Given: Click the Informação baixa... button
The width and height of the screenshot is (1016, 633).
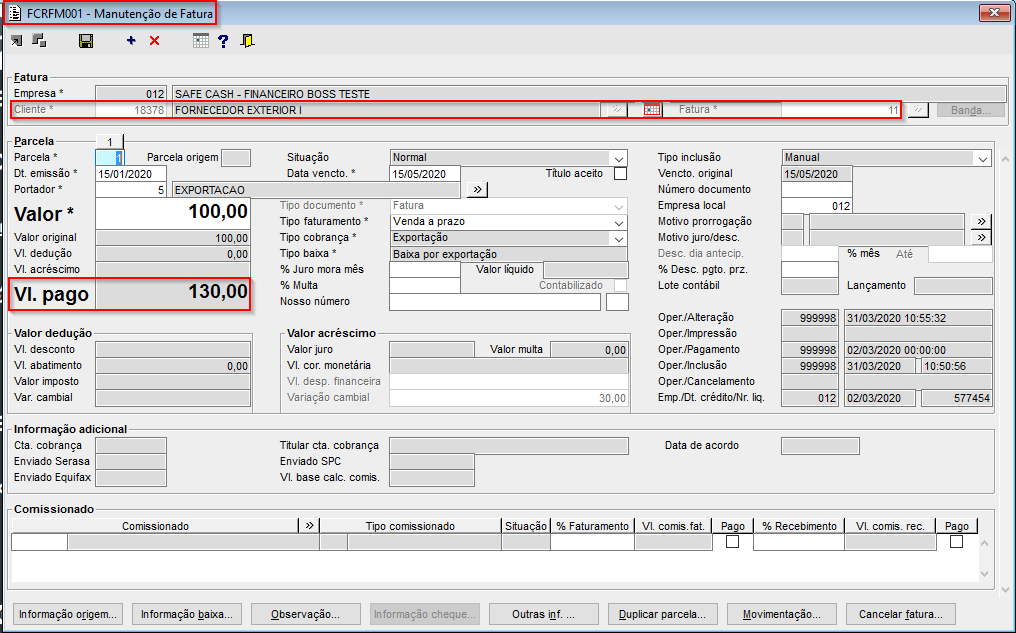Looking at the screenshot, I should coord(187,614).
